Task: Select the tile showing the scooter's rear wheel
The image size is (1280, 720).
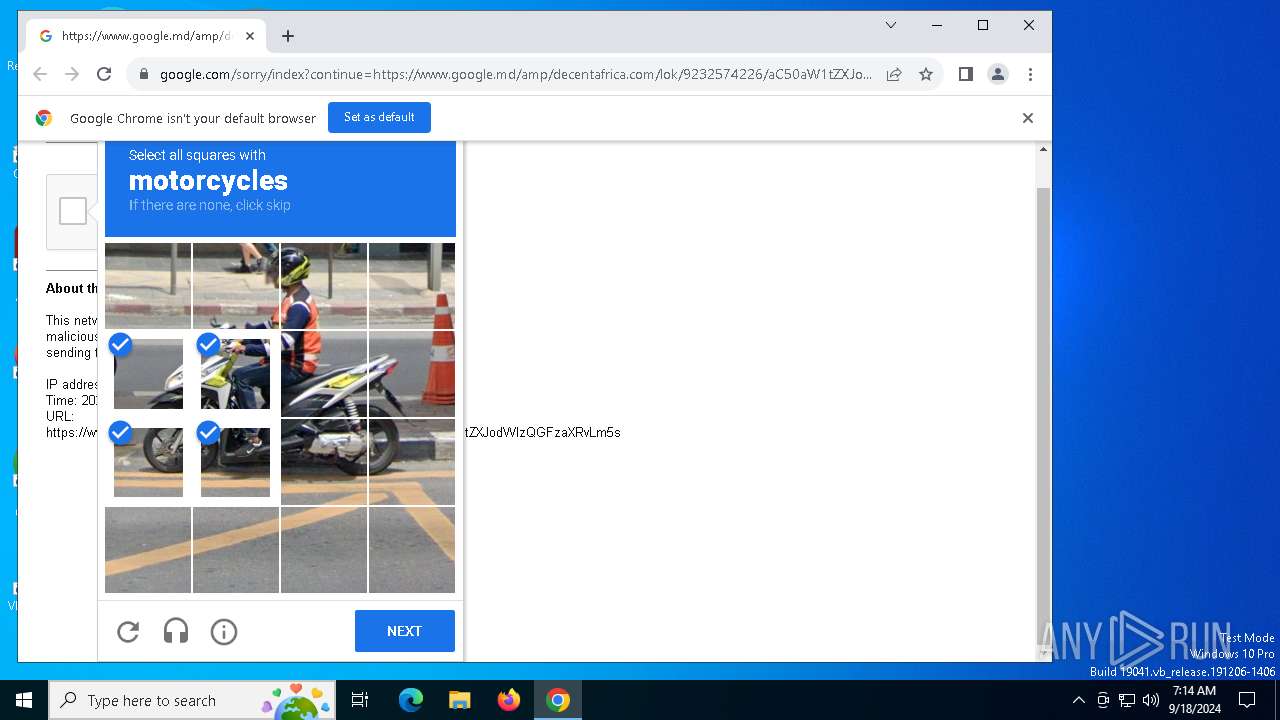Action: point(324,462)
